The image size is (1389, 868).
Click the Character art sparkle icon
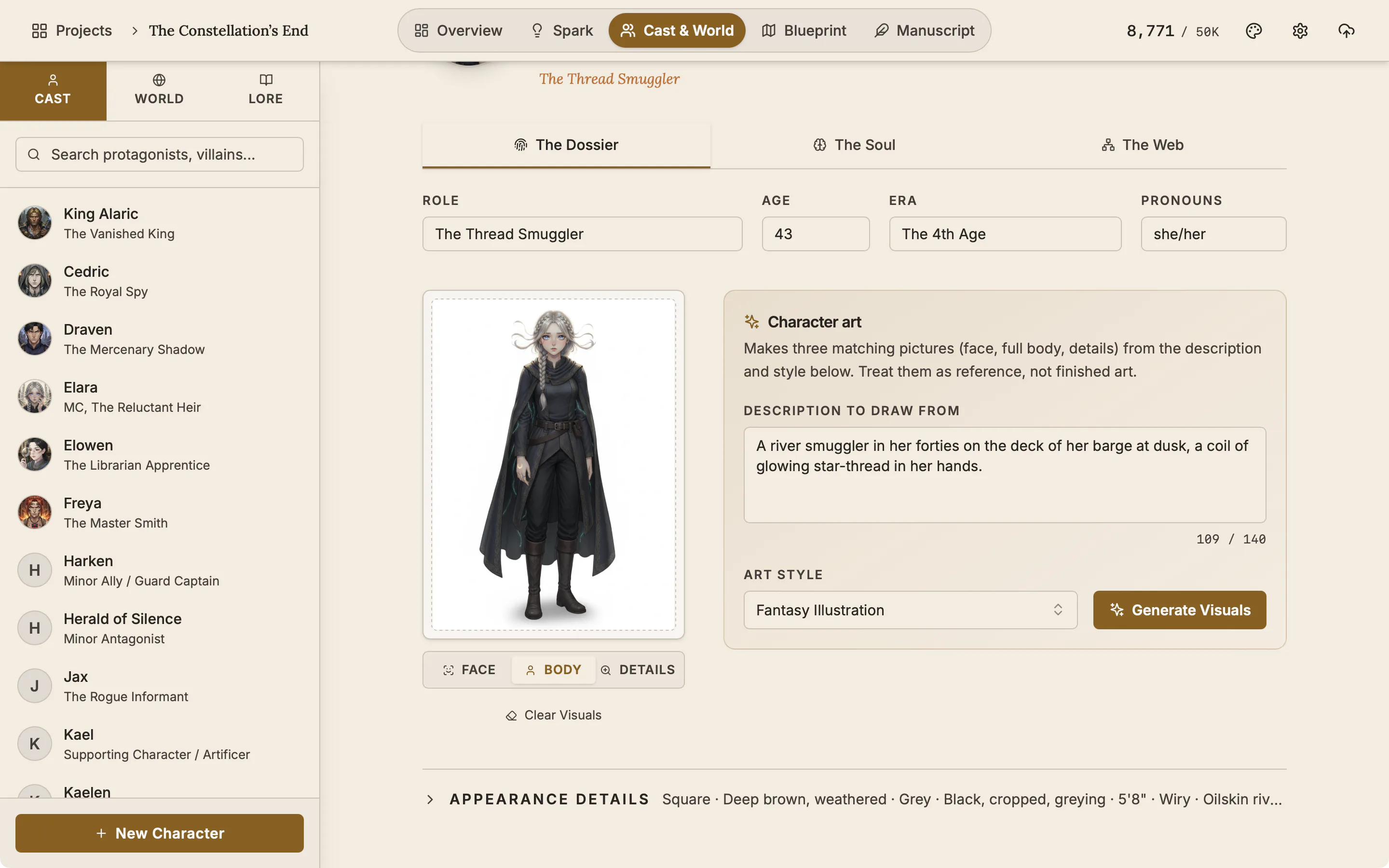751,322
